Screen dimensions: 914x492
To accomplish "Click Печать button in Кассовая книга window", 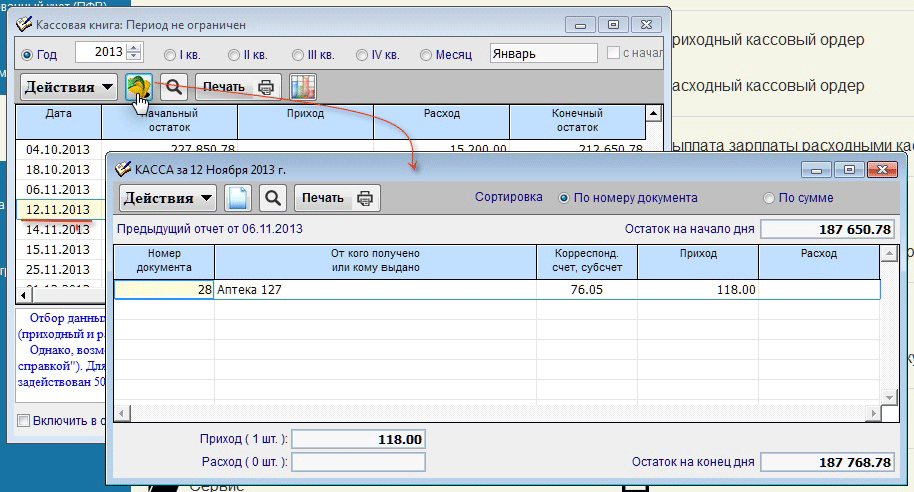I will click(238, 87).
